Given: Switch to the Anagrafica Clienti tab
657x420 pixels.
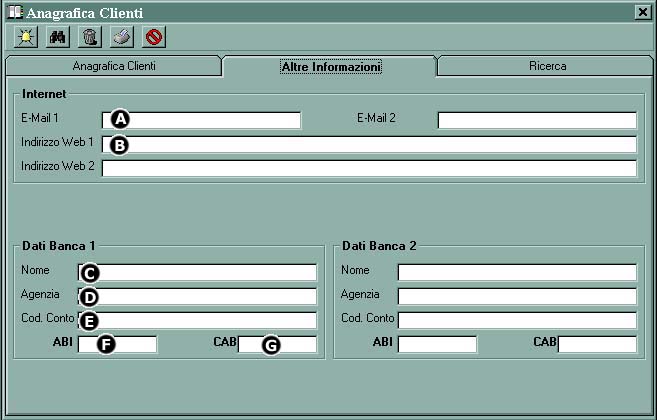Looking at the screenshot, I should click(x=114, y=66).
